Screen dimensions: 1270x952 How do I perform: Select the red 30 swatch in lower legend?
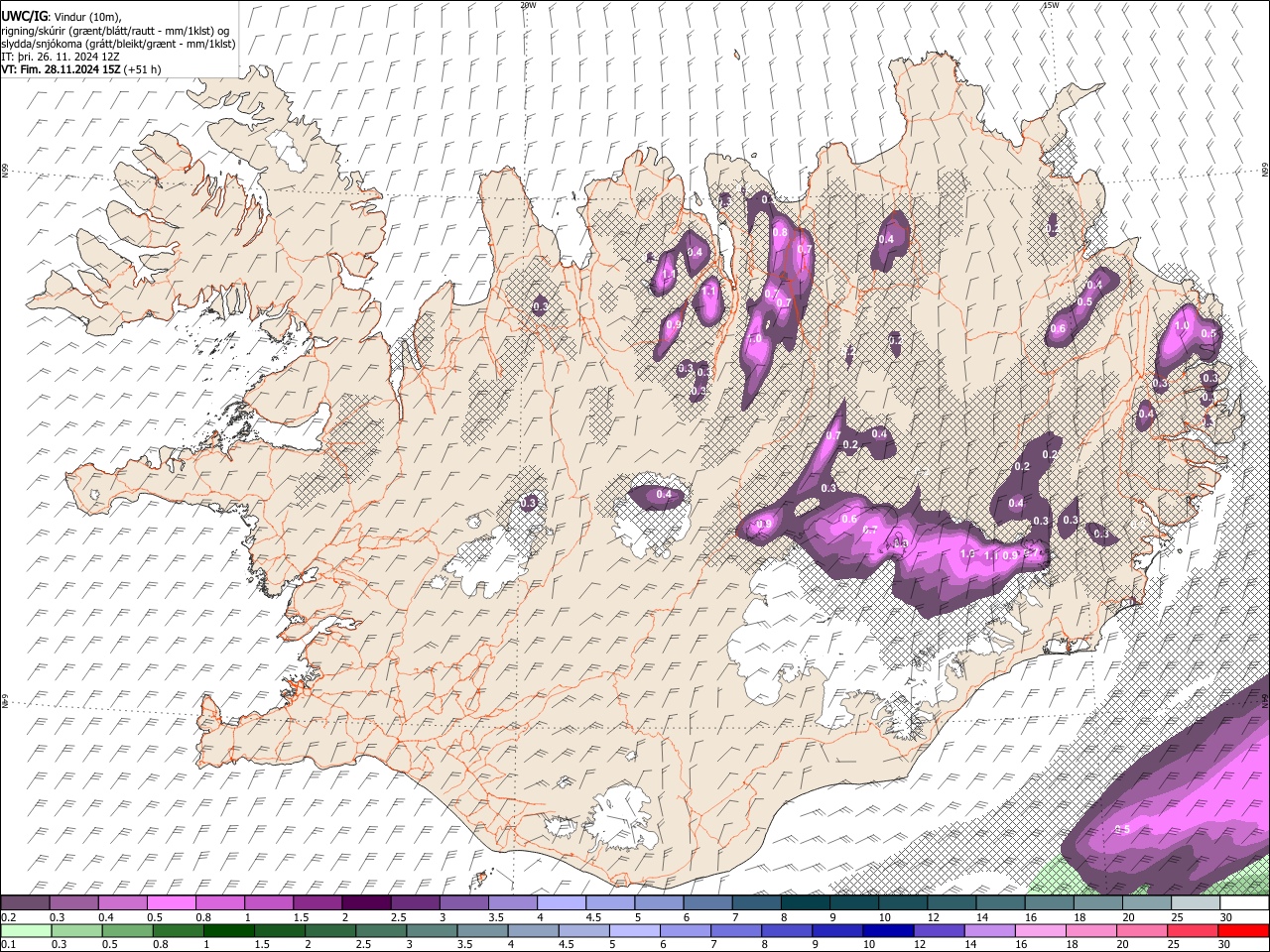[1244, 930]
